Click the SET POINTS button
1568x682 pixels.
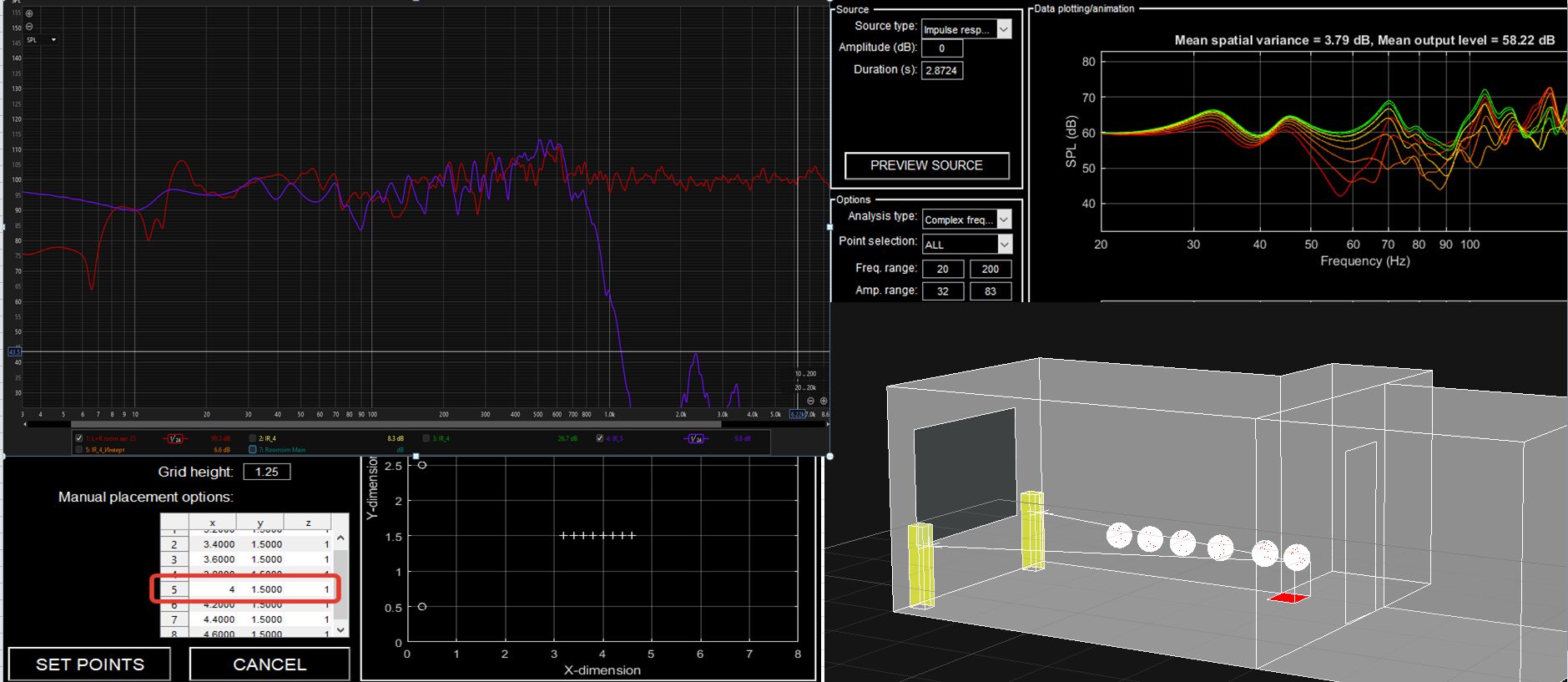(x=90, y=664)
